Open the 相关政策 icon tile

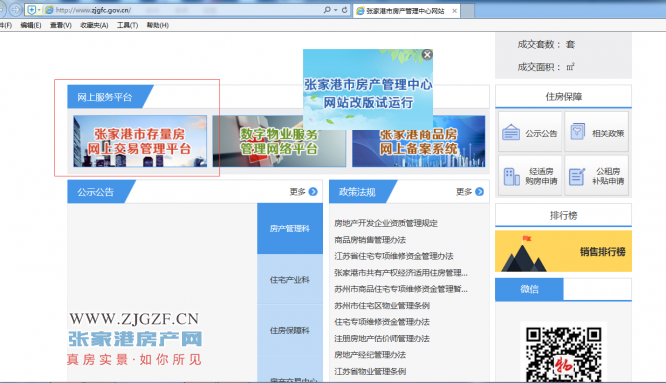(x=597, y=132)
